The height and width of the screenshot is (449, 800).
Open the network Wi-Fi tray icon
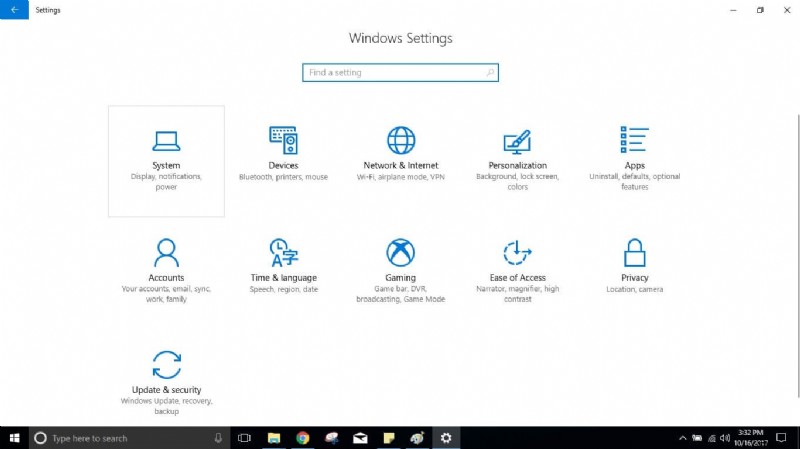click(x=712, y=438)
